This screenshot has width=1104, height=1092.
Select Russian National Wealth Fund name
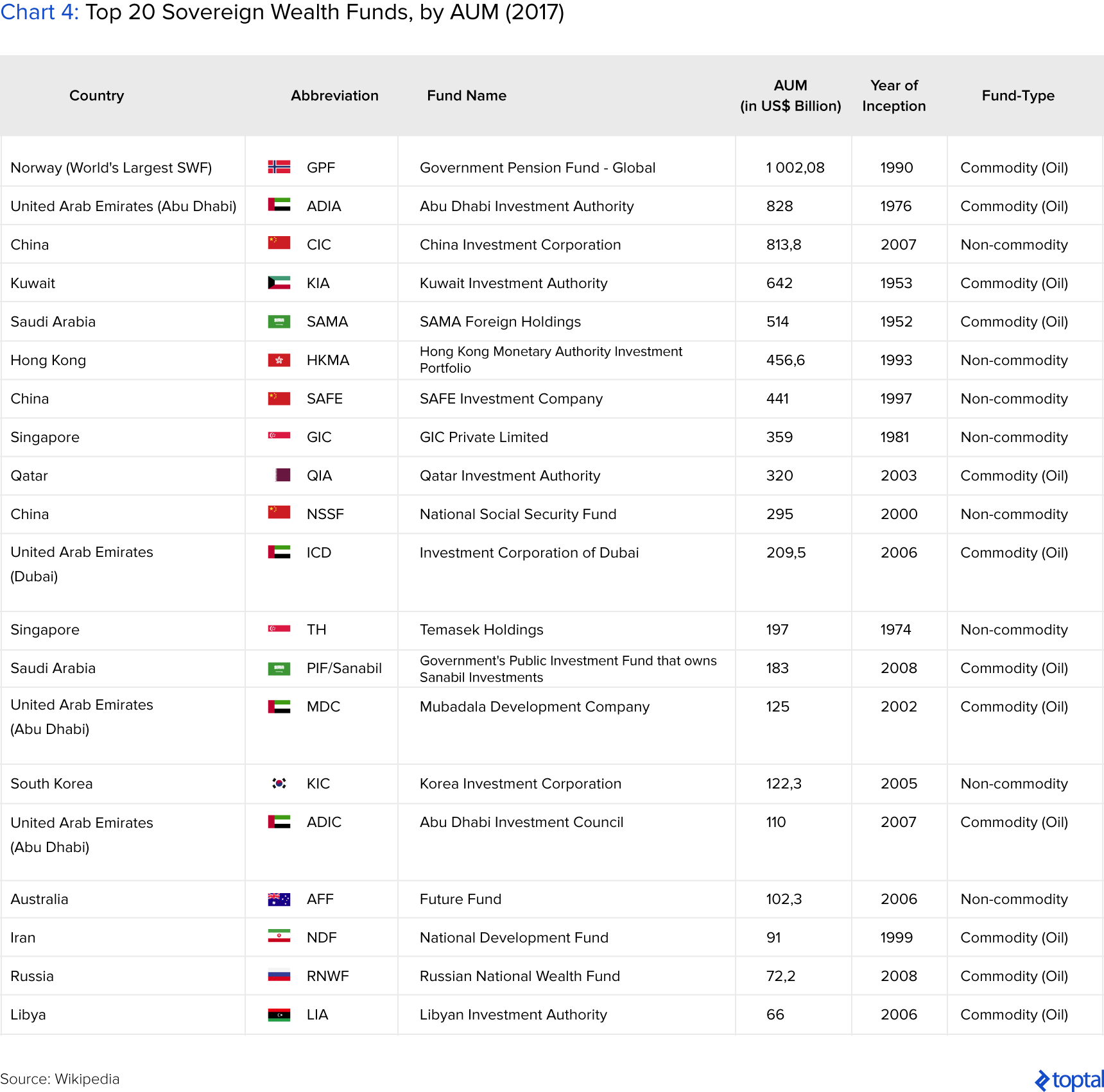click(519, 976)
